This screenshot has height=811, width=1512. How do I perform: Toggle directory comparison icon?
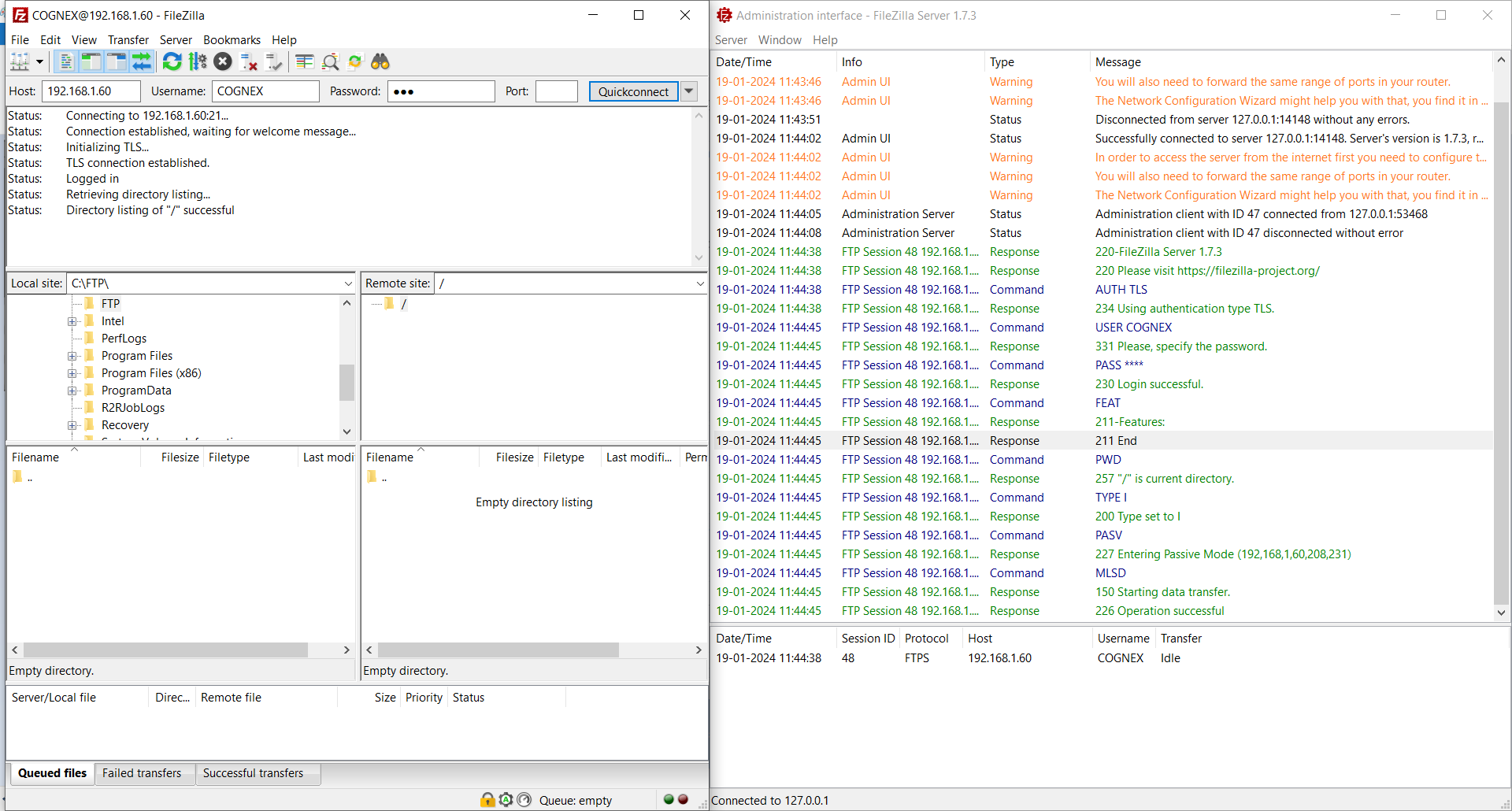pos(330,61)
